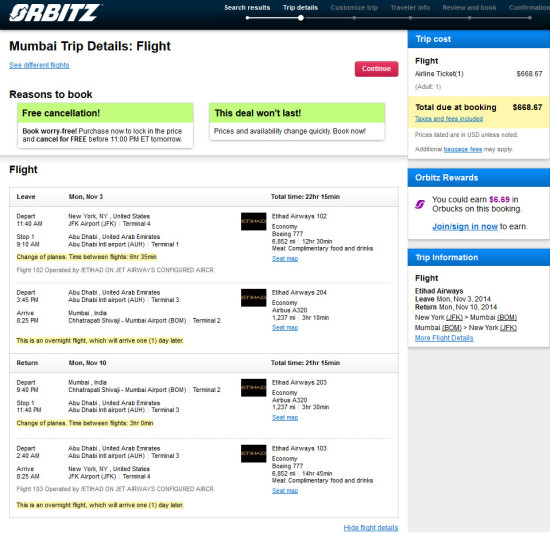The height and width of the screenshot is (533, 550).
Task: Click the Search results progress dot
Action: (247, 18)
